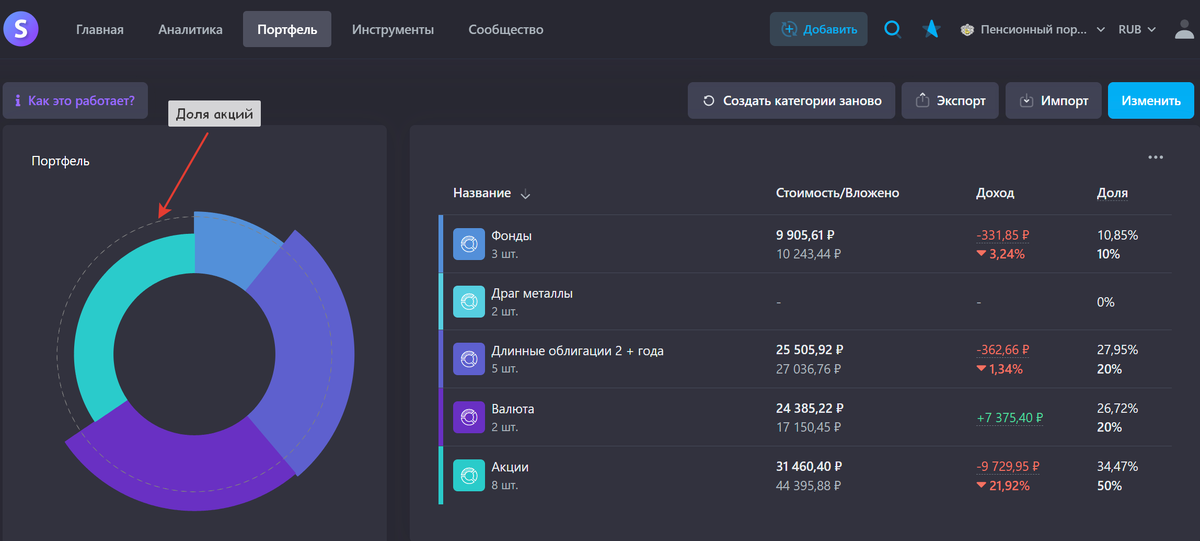Click the loss -331,85 ₽
Image resolution: width=1200 pixels, height=541 pixels.
(x=1003, y=236)
